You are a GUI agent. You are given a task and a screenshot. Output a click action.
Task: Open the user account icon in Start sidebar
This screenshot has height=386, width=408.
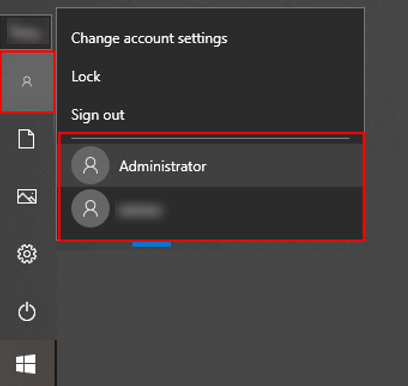(27, 82)
